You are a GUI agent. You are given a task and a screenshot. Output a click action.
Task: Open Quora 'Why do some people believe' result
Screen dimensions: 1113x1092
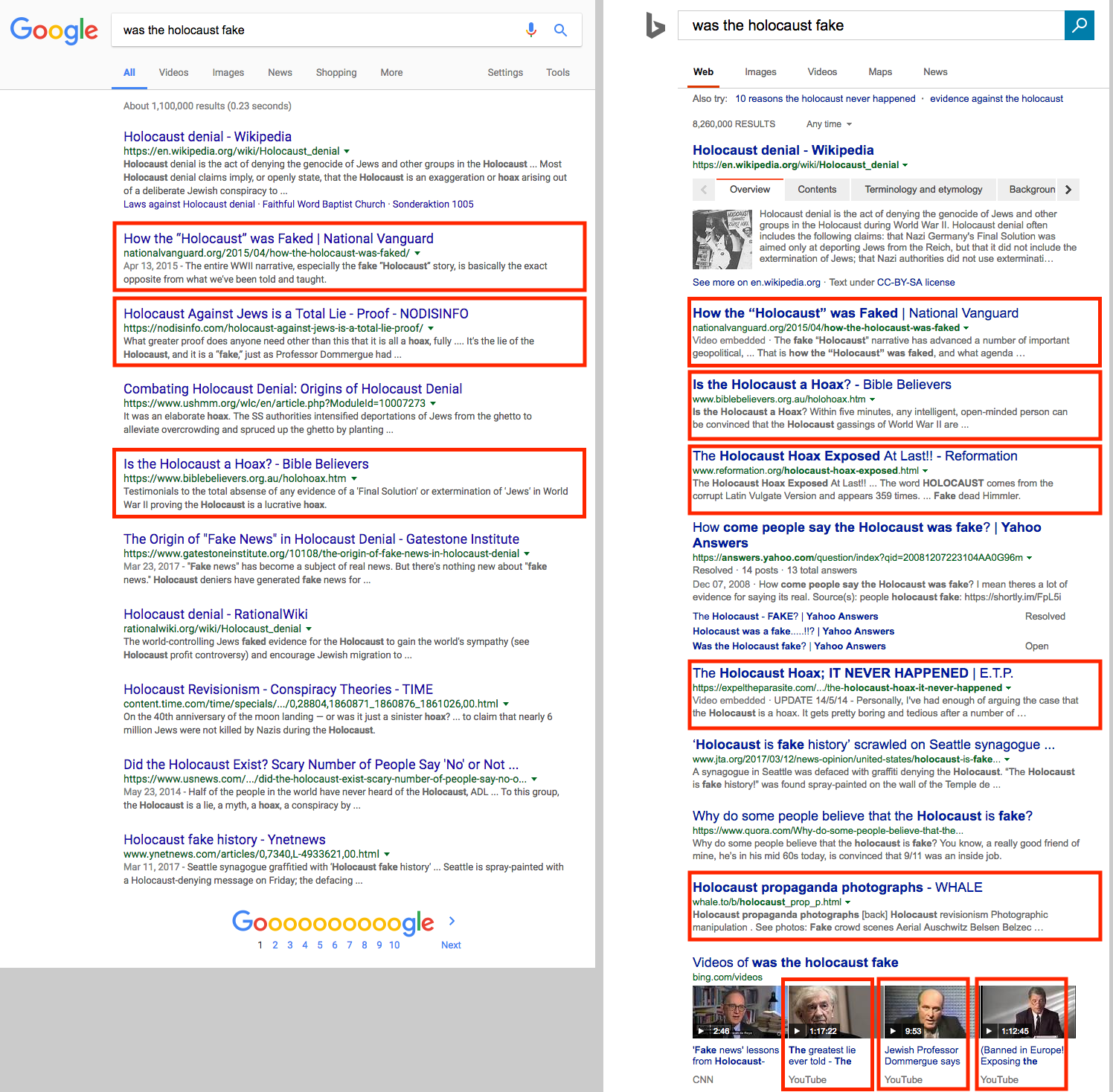862,815
